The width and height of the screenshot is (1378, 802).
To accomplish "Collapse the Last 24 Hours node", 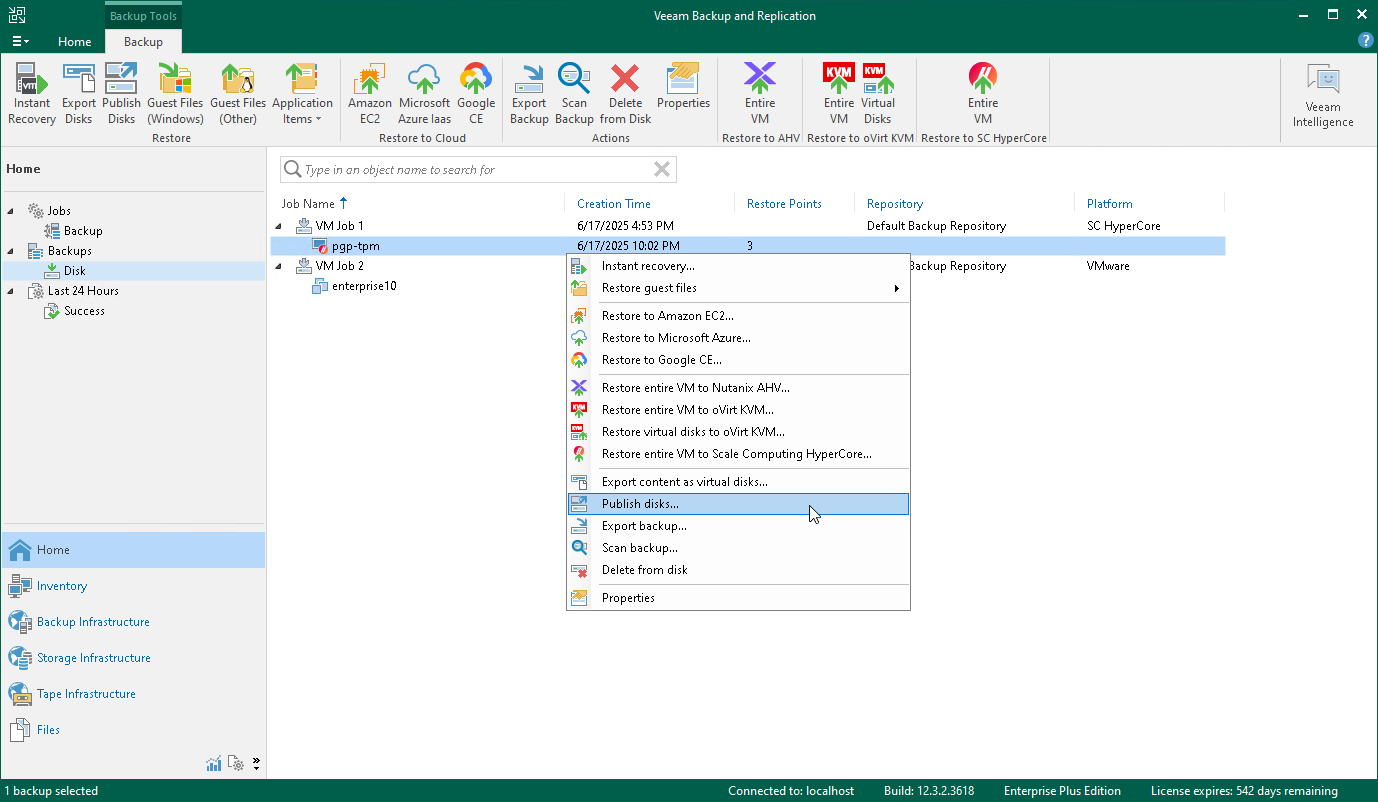I will pos(11,291).
